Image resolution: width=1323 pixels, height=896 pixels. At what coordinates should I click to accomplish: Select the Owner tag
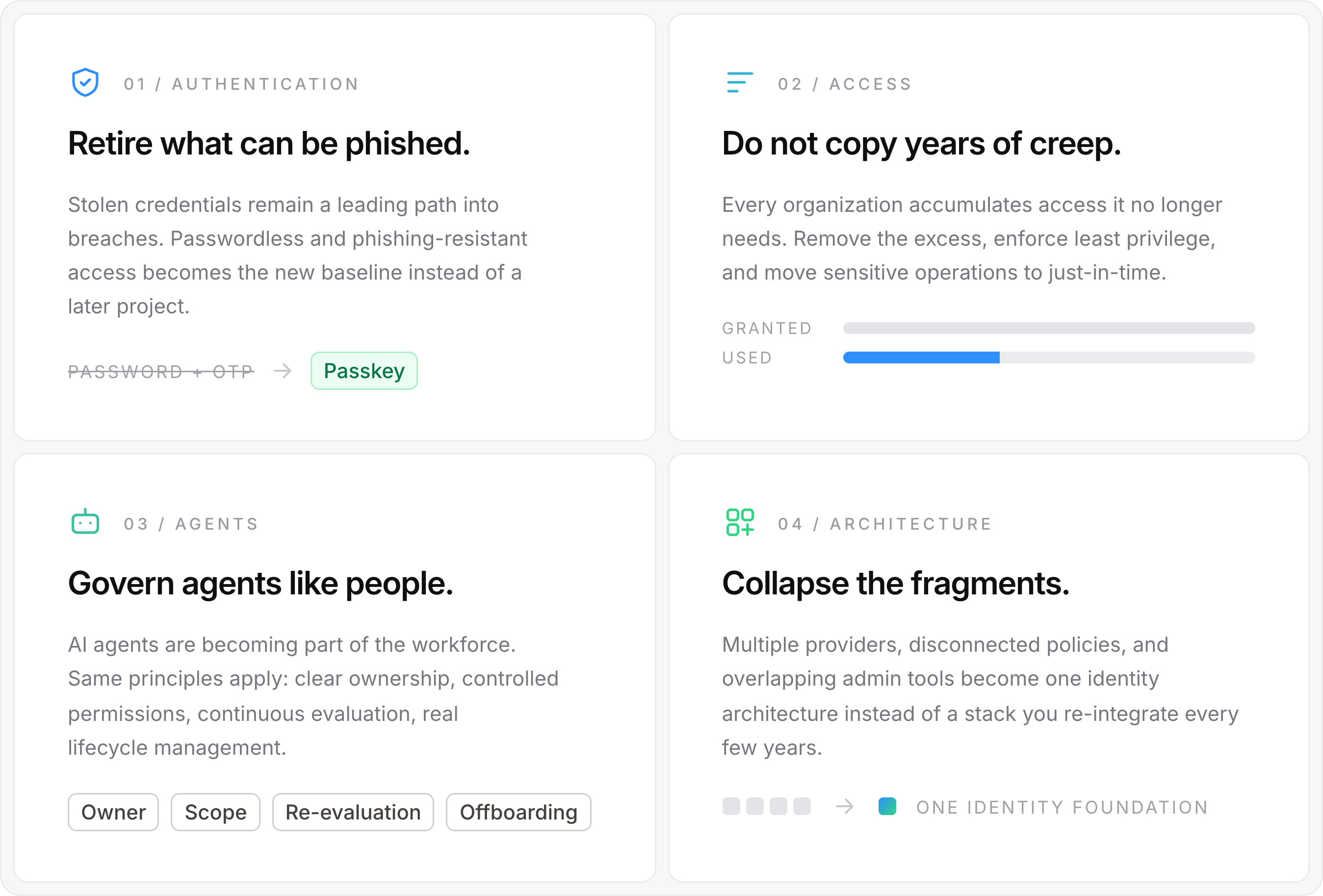click(x=113, y=812)
